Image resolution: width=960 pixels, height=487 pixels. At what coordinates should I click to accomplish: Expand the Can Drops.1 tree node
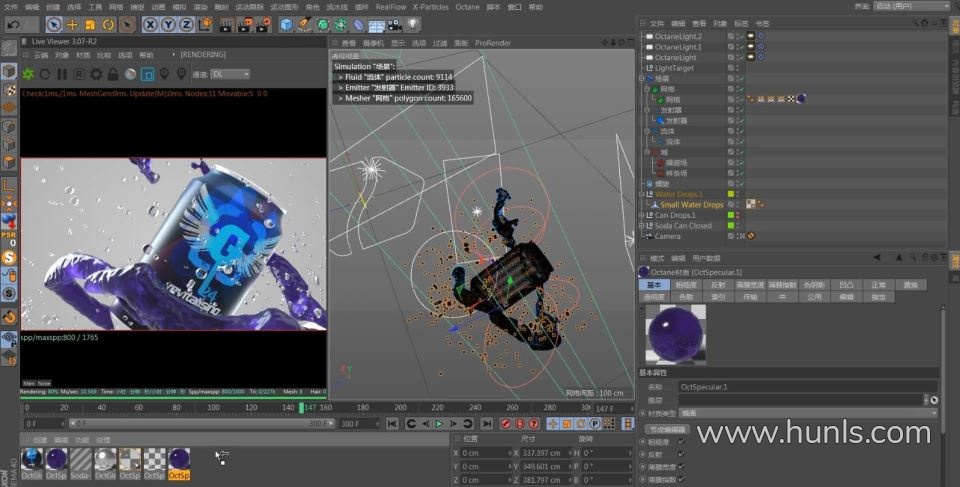coord(642,215)
